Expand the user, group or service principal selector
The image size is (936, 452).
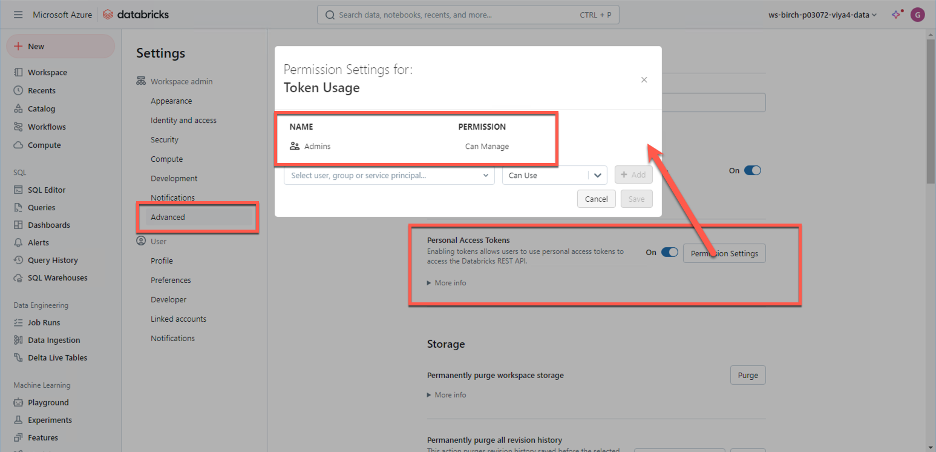389,175
